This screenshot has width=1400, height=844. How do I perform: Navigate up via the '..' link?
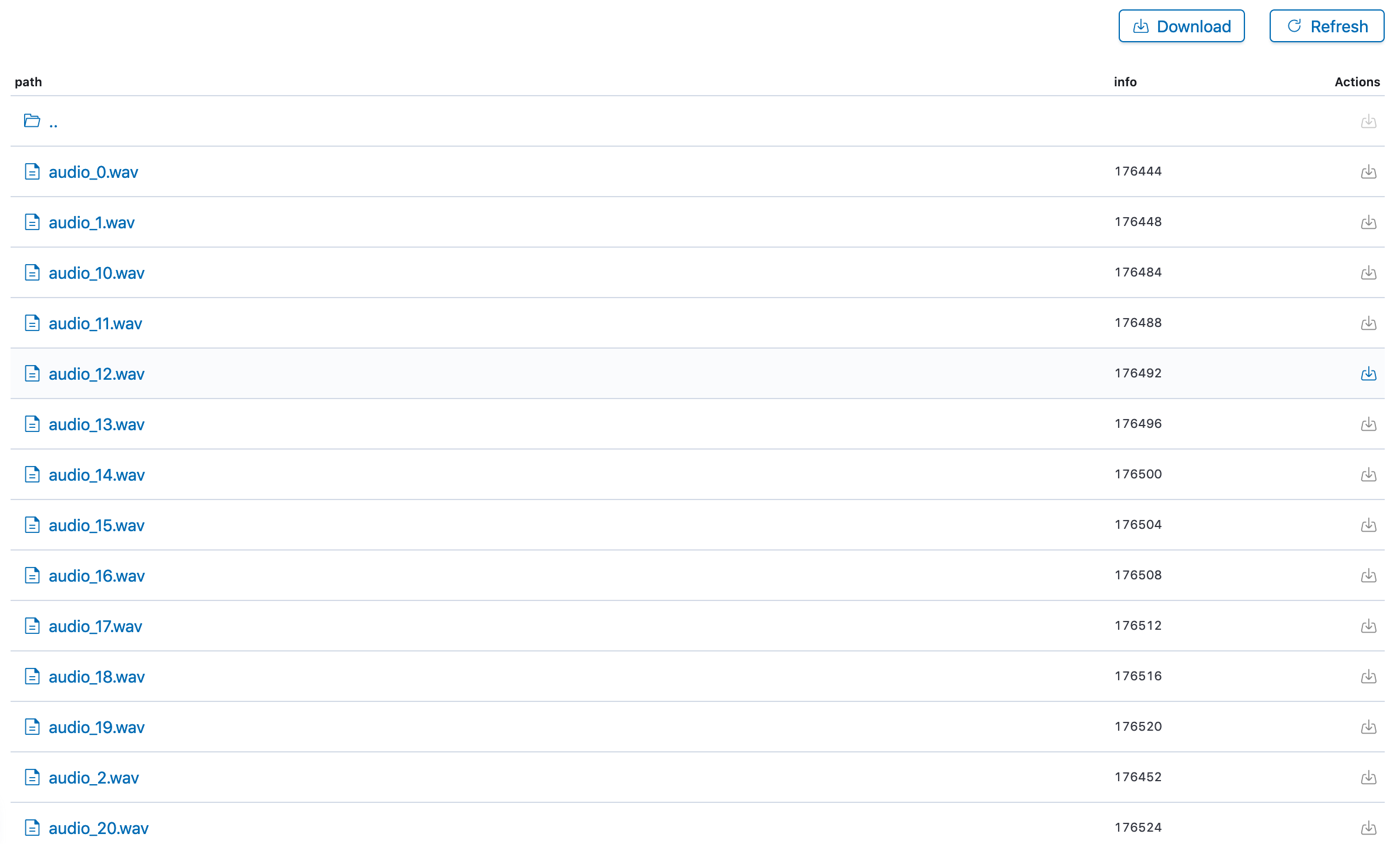click(x=53, y=122)
